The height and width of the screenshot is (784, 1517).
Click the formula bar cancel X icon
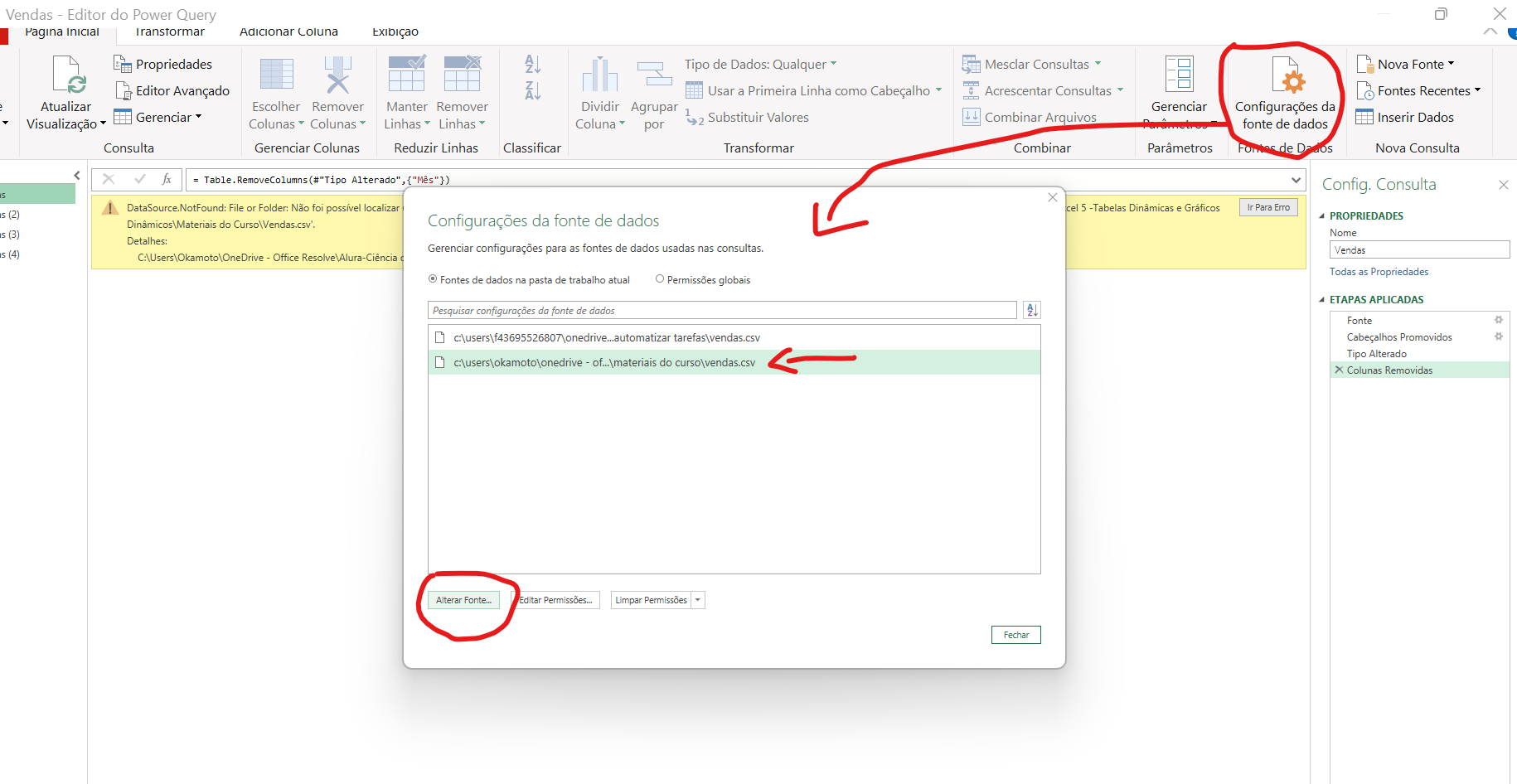click(109, 179)
